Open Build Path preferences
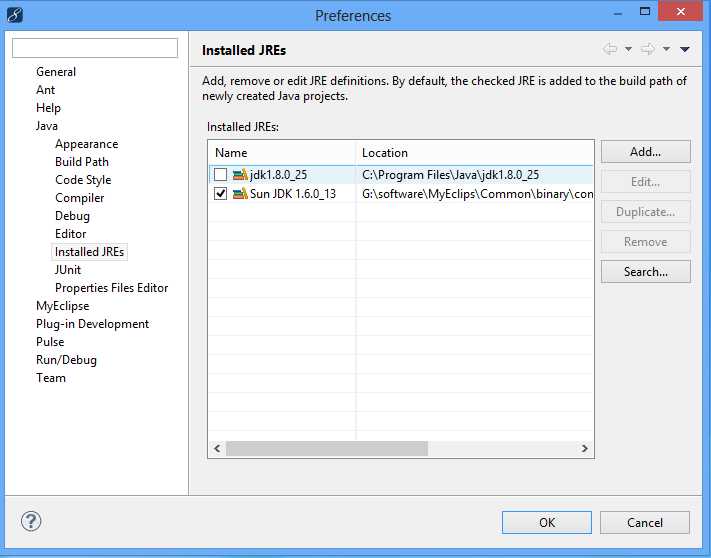This screenshot has width=711, height=558. (x=82, y=162)
